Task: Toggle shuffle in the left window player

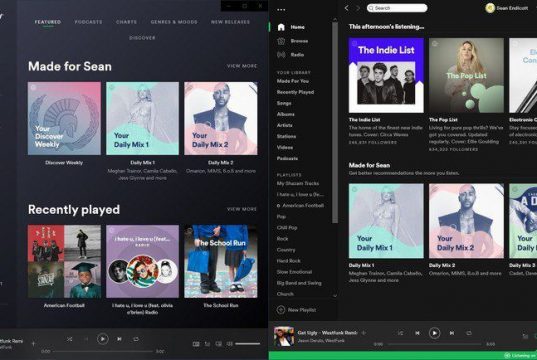Action: point(70,339)
